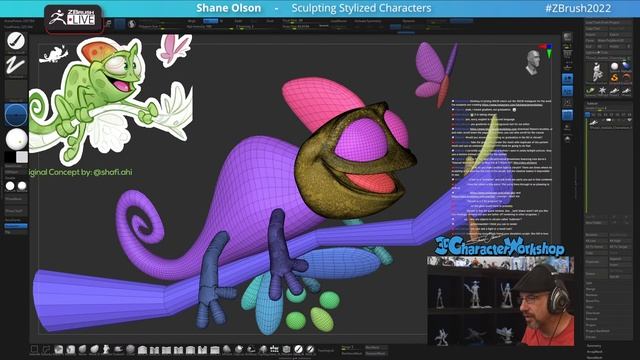The width and height of the screenshot is (640, 360).
Task: Select the star-shaped PolyMesh3D tool icon
Action: pos(602,90)
